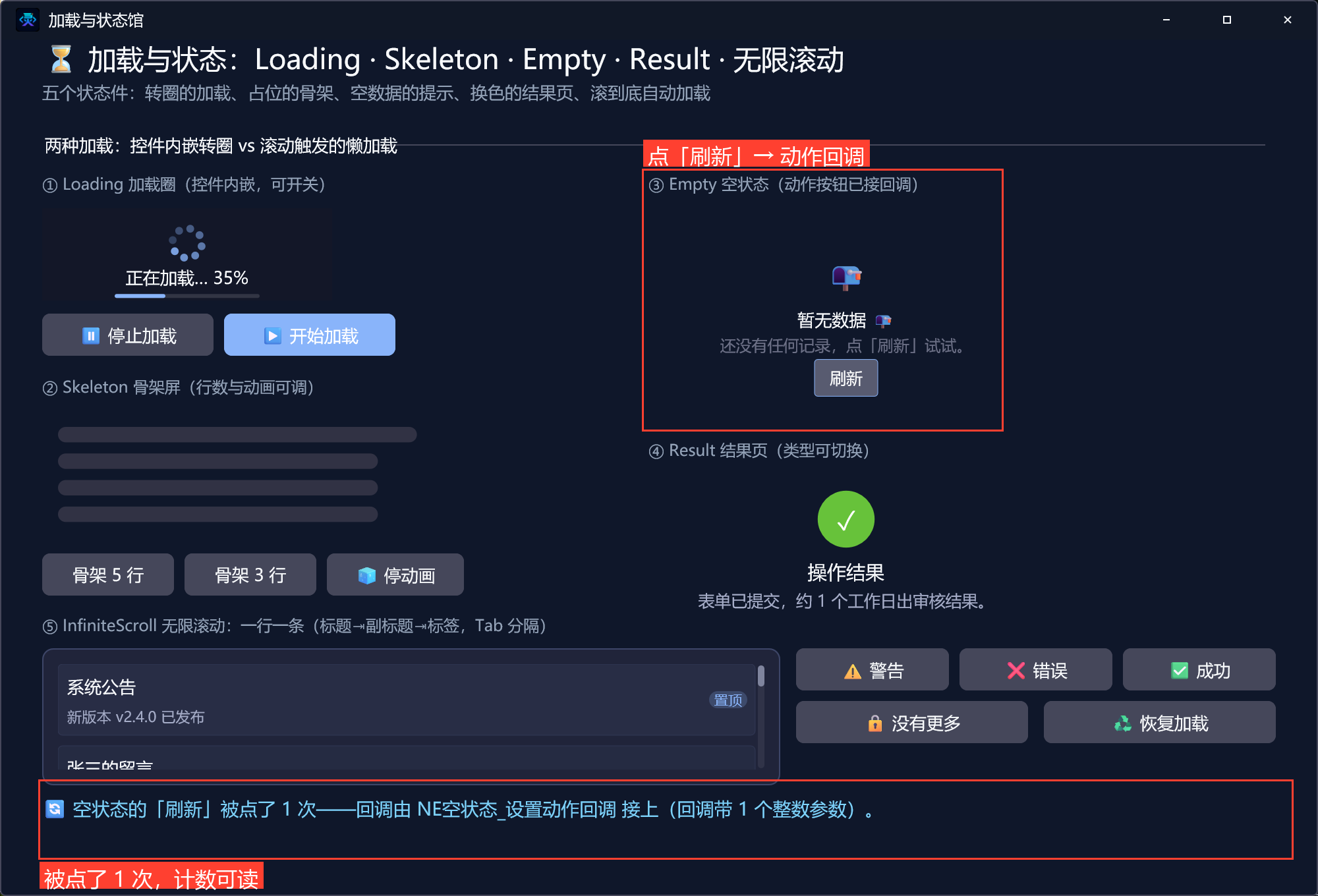Click the 暂无数据 heading
The image size is (1318, 896).
click(832, 321)
